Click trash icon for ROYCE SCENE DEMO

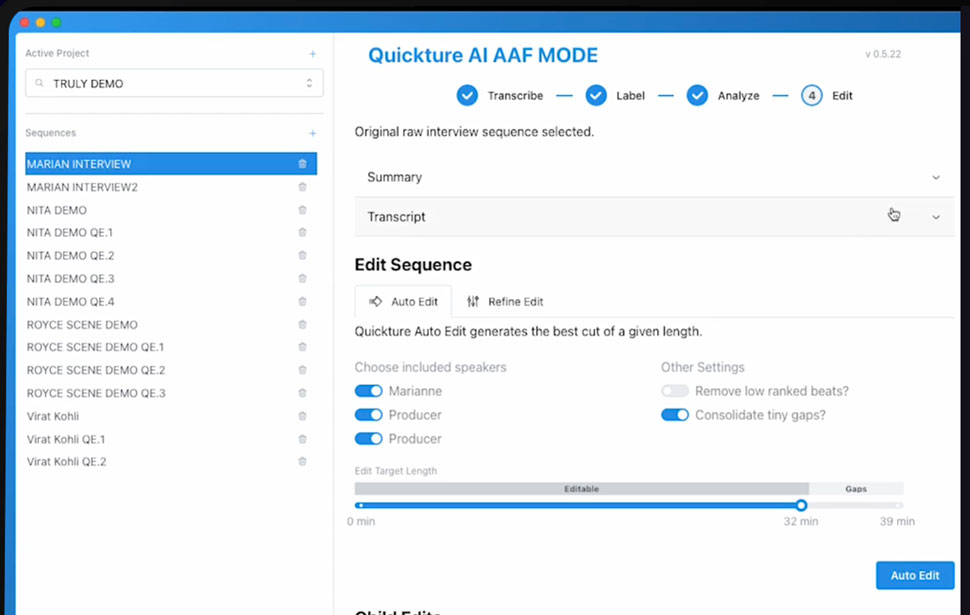[x=302, y=325]
